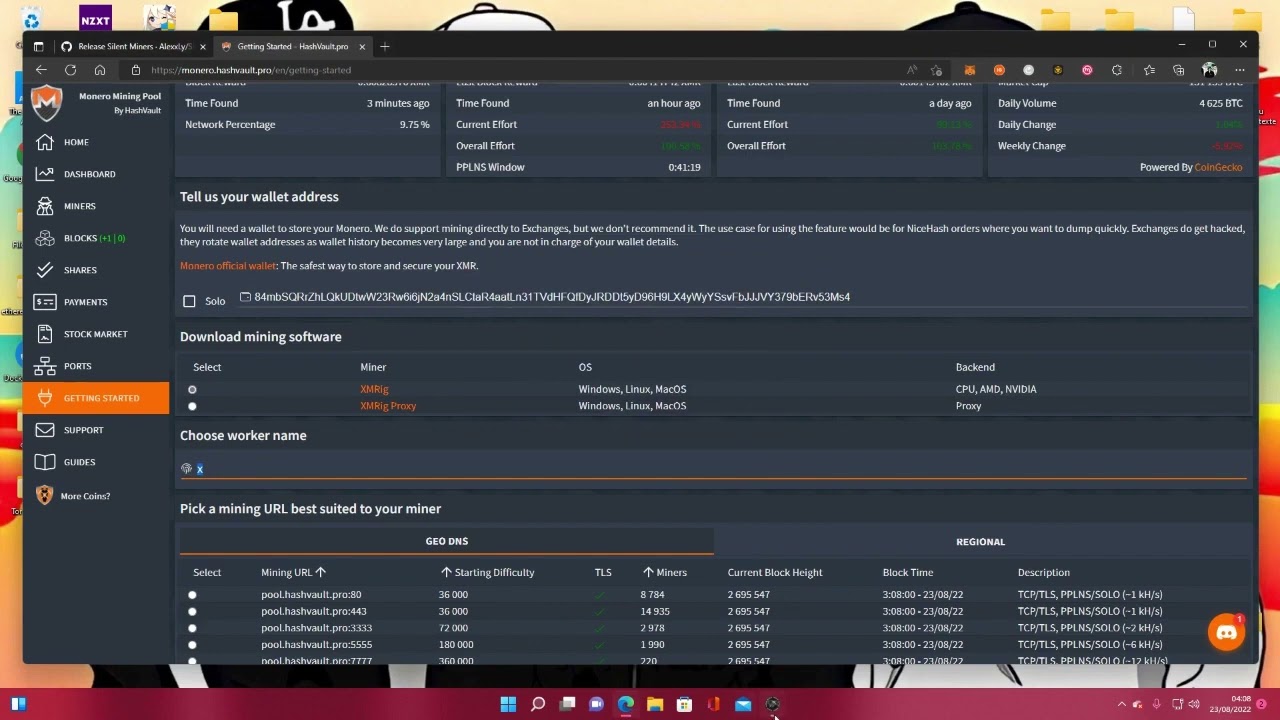Open Stock Market sidebar icon
Screen dimensions: 1280x720
point(45,334)
